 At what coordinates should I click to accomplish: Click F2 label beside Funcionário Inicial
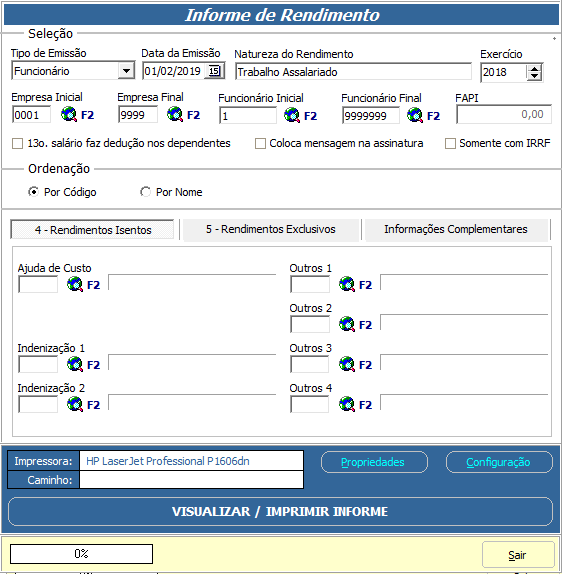310,116
